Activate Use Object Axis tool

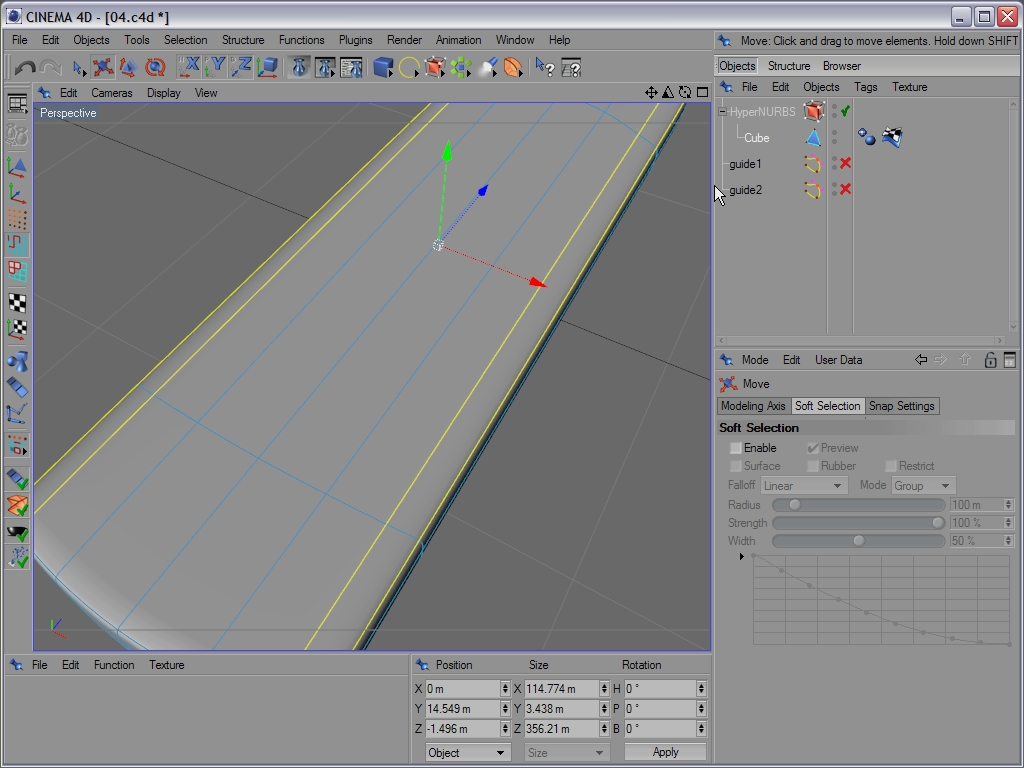17,193
